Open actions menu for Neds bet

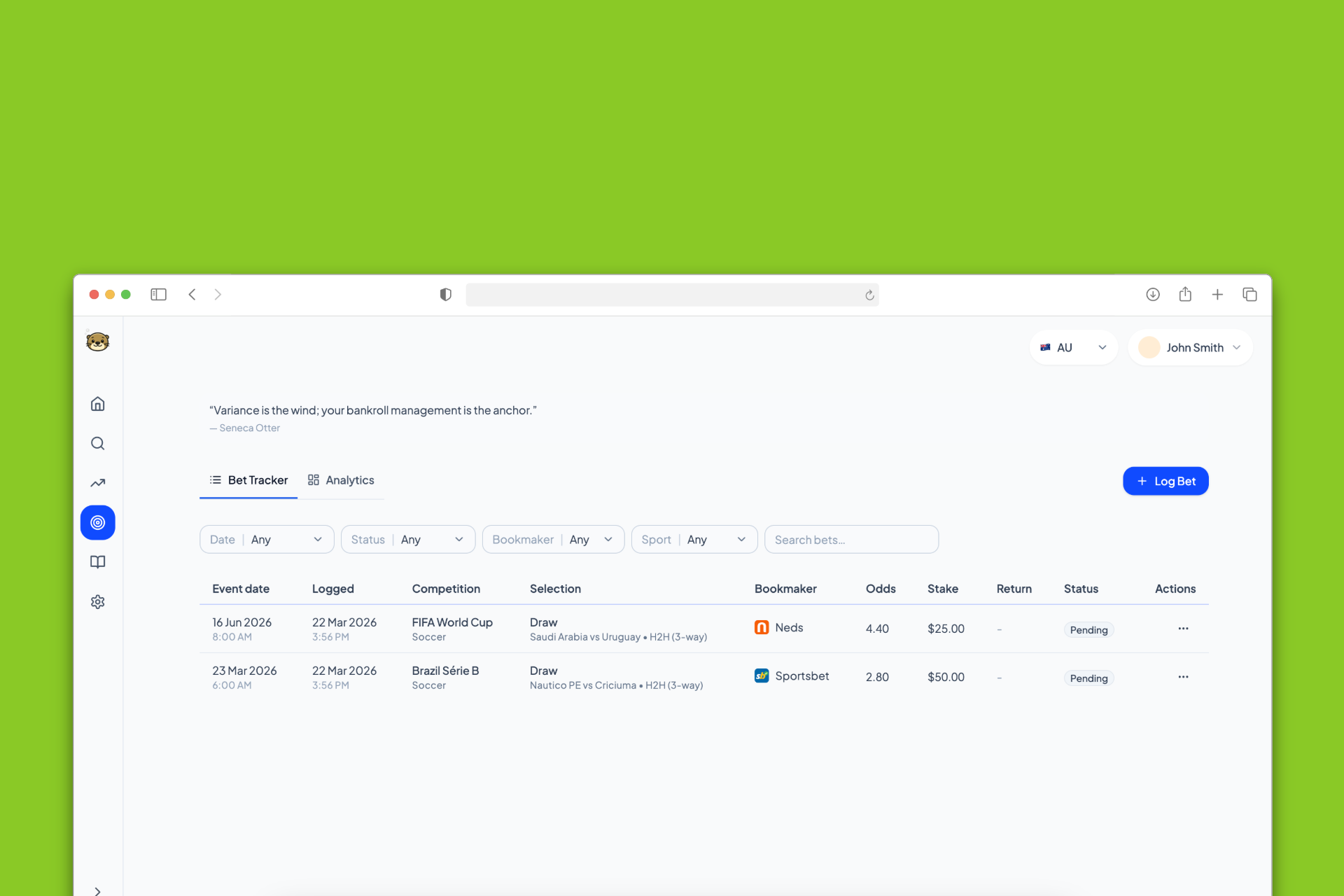(x=1183, y=629)
